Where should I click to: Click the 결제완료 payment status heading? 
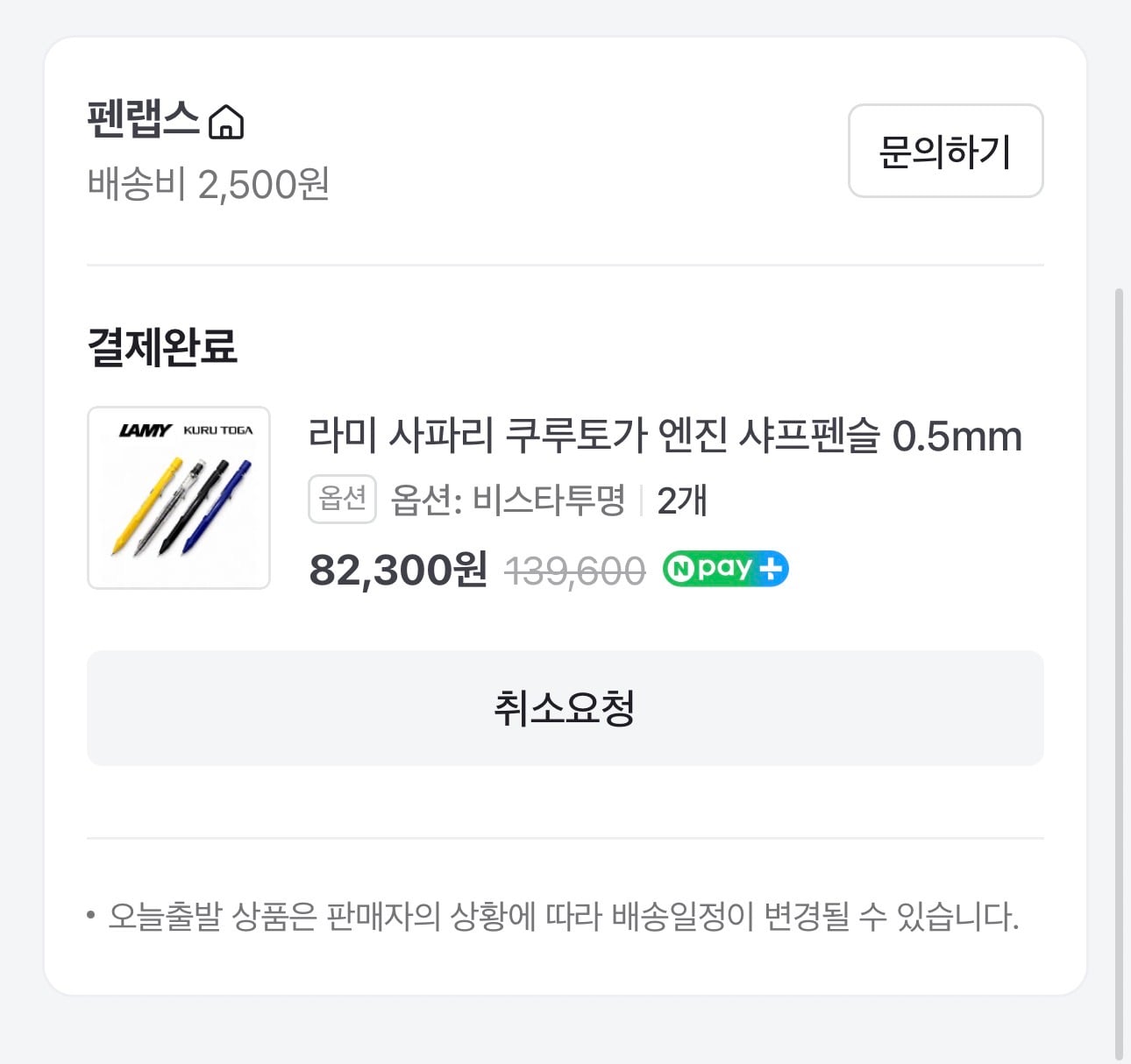(162, 346)
